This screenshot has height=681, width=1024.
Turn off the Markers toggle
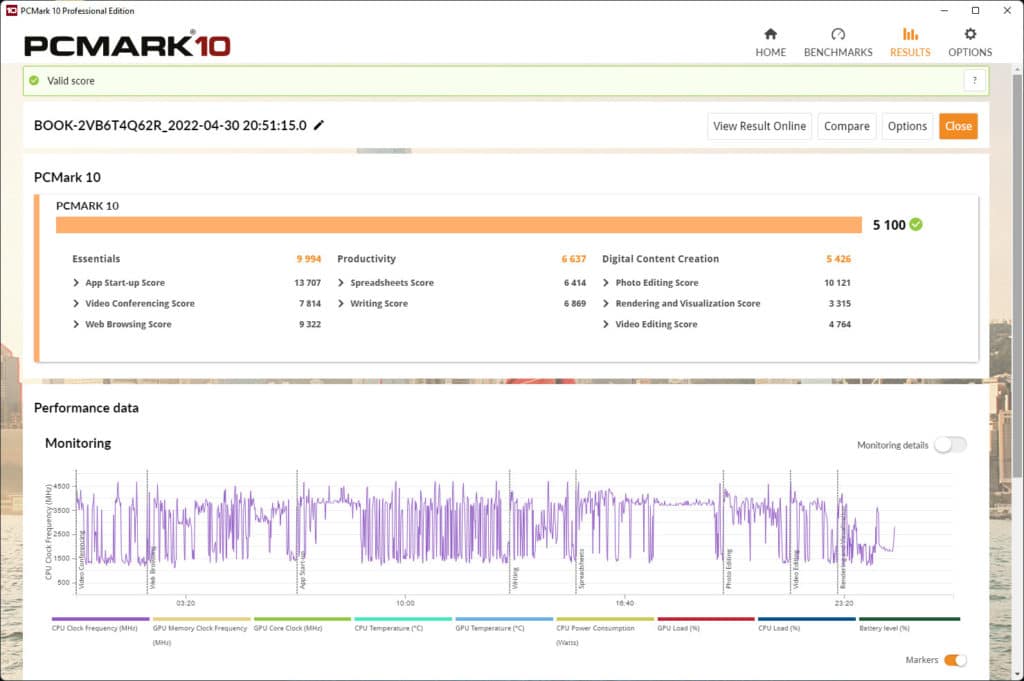coord(955,660)
